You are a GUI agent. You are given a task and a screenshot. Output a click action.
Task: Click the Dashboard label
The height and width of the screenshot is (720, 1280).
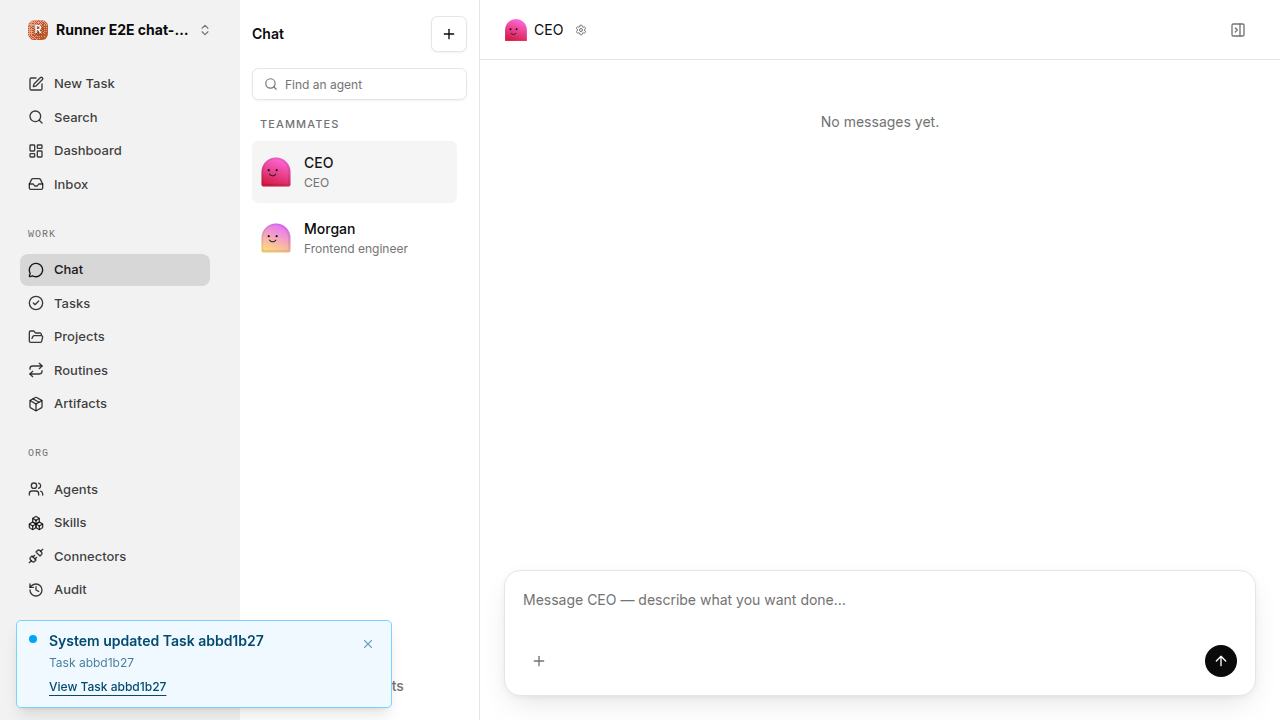click(88, 151)
